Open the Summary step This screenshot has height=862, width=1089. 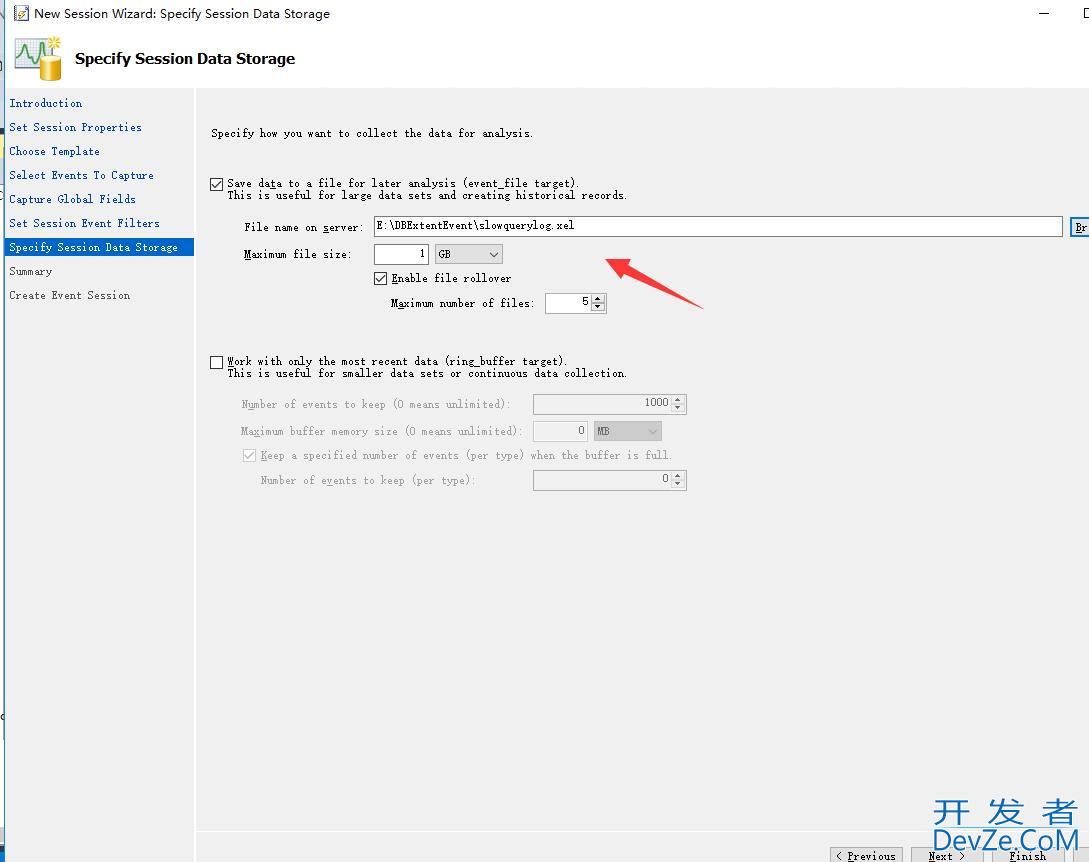pos(31,272)
